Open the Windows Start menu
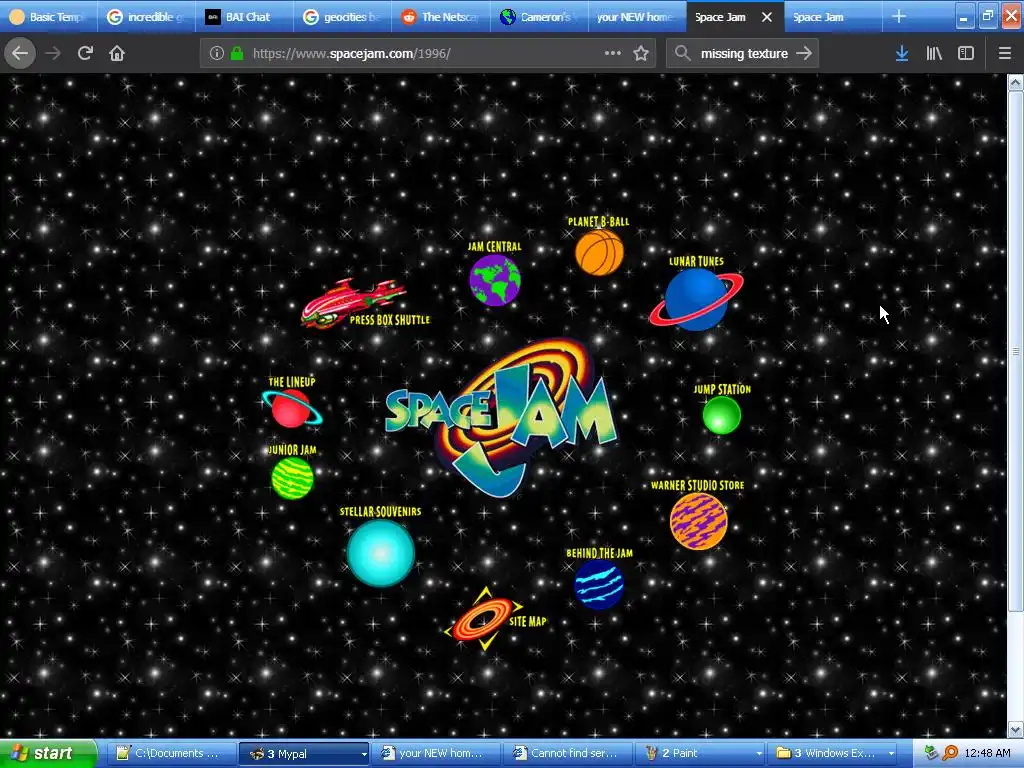This screenshot has width=1024, height=768. (47, 754)
